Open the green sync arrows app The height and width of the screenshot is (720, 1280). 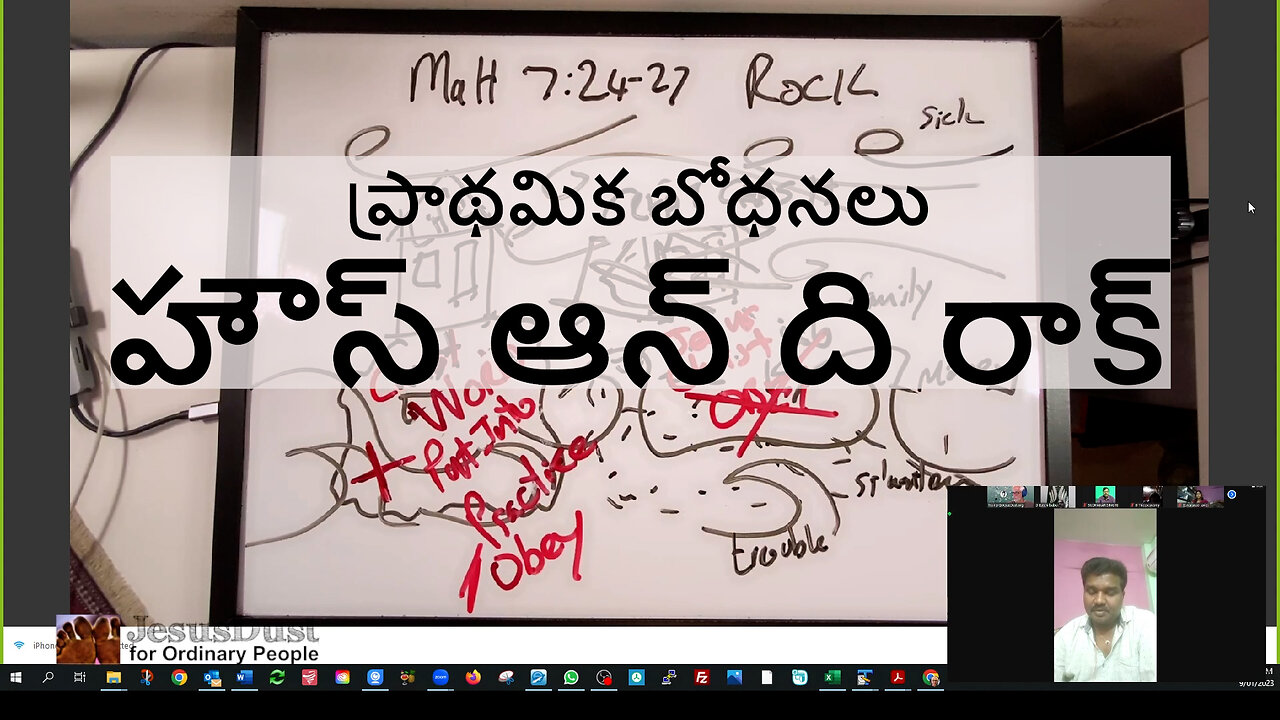pos(277,677)
